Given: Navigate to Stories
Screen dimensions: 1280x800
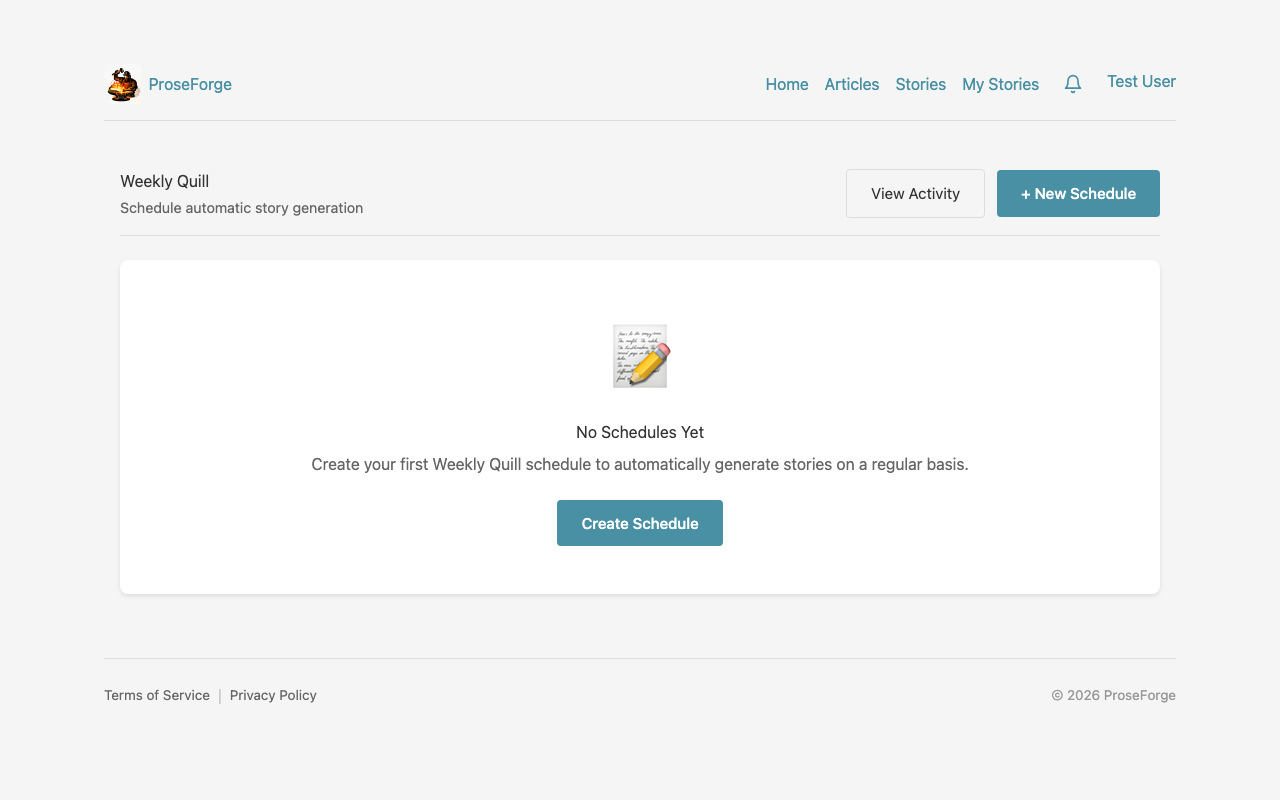Looking at the screenshot, I should pos(921,85).
